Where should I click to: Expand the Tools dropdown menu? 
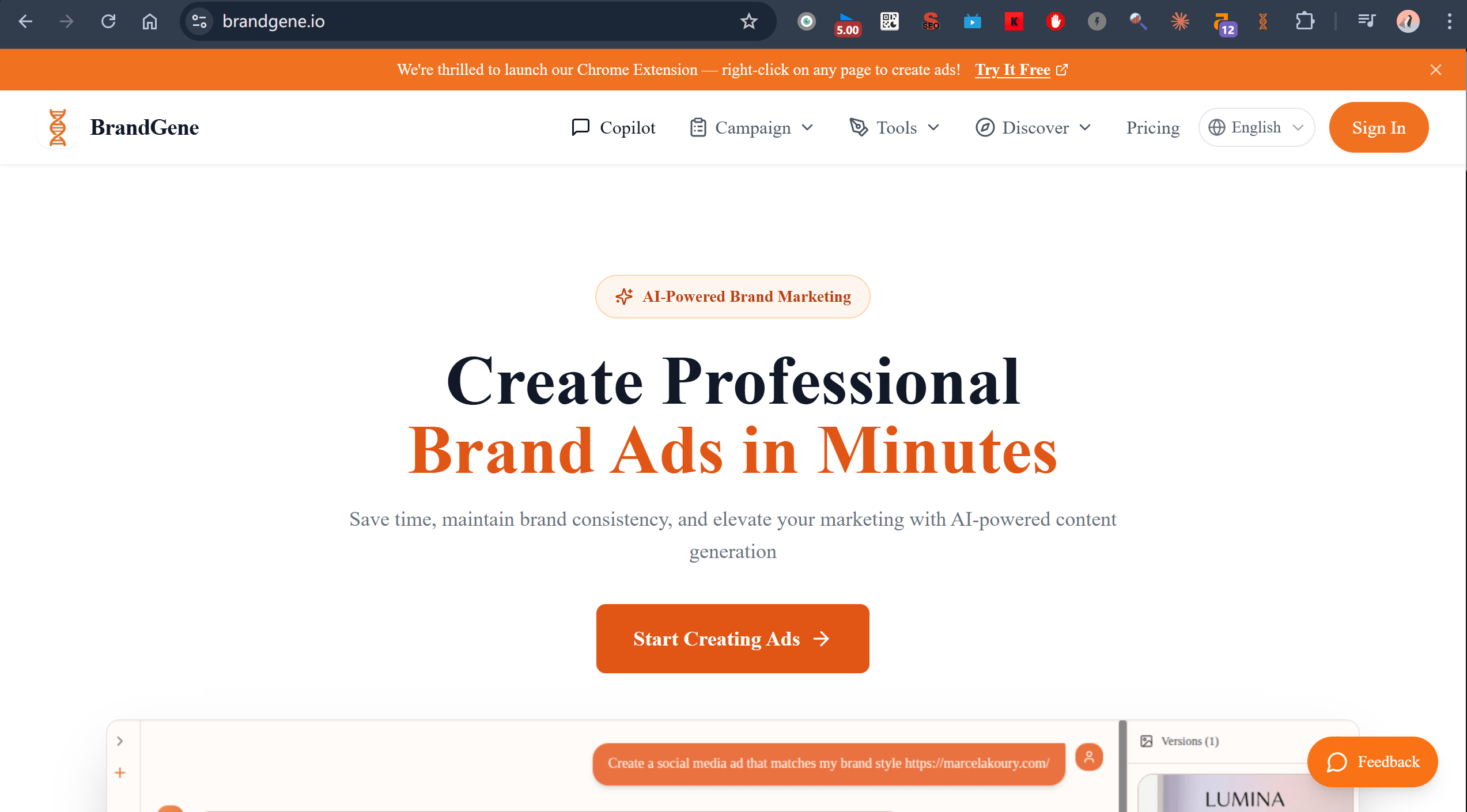(895, 127)
